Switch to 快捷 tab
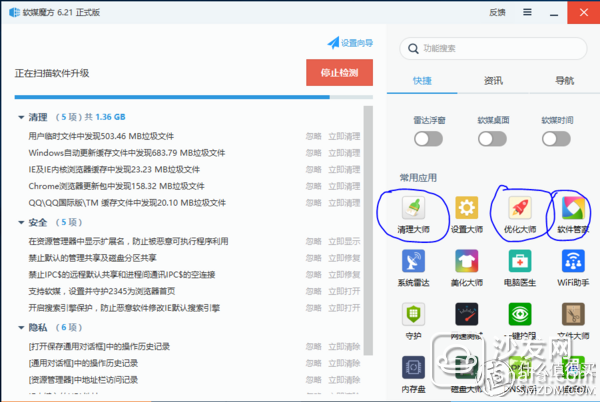The height and width of the screenshot is (402, 600). (x=422, y=81)
